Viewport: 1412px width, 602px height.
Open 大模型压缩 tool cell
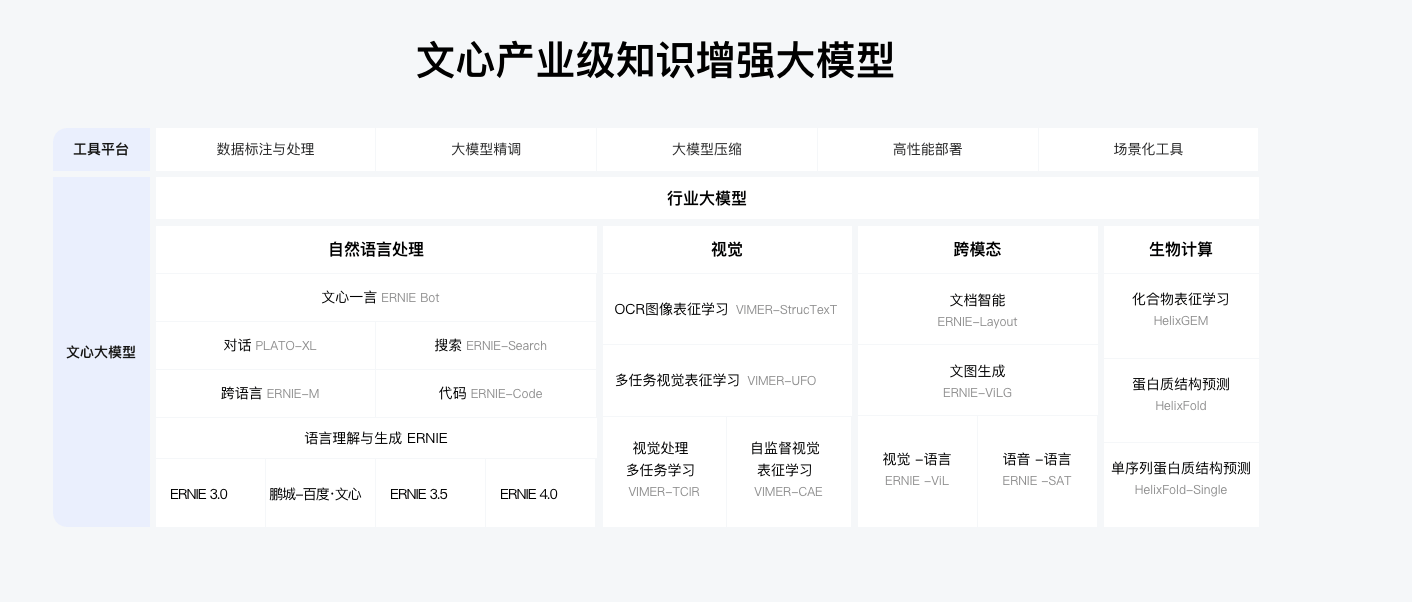[707, 149]
